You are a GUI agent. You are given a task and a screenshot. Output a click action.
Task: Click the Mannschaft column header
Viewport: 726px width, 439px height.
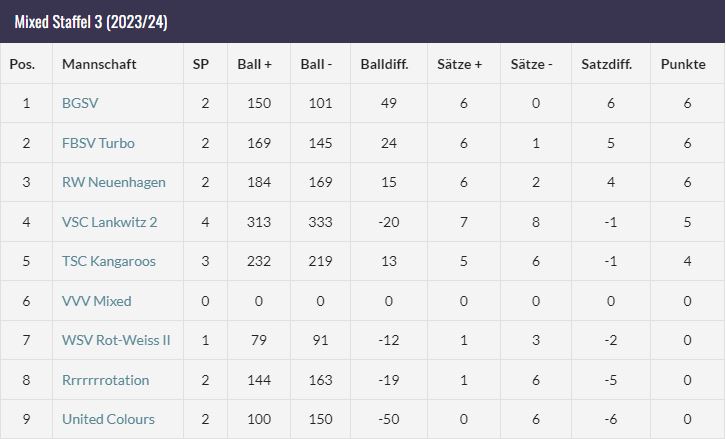coord(99,64)
